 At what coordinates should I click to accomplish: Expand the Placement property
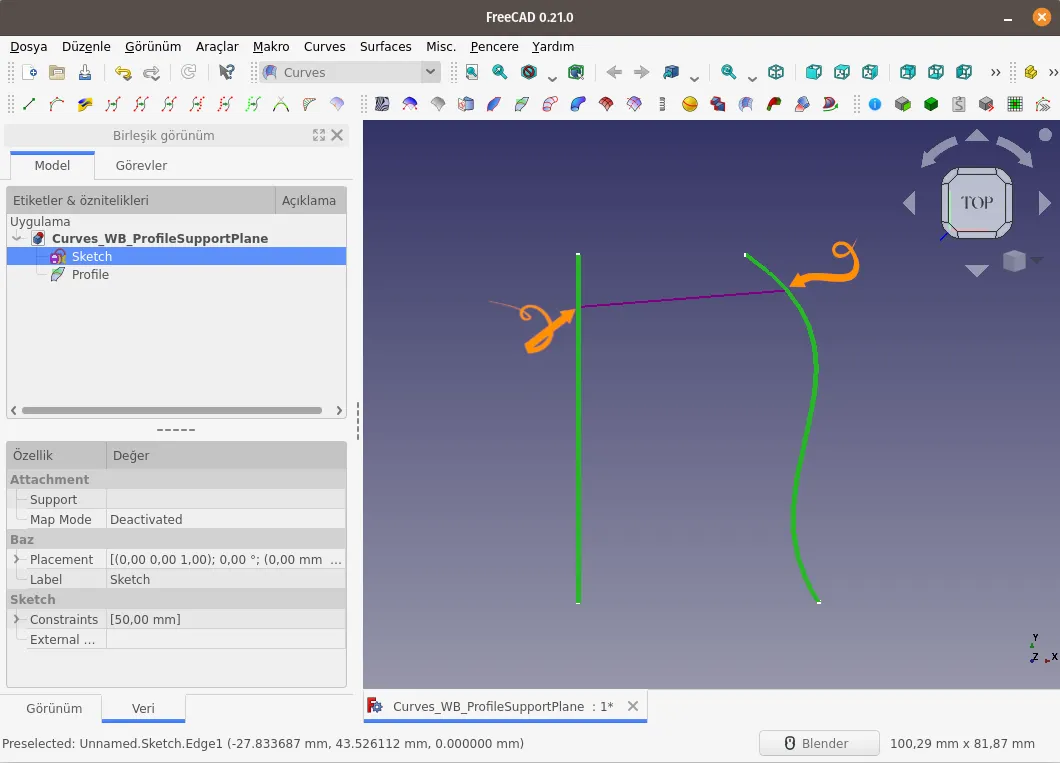pyautogui.click(x=17, y=560)
